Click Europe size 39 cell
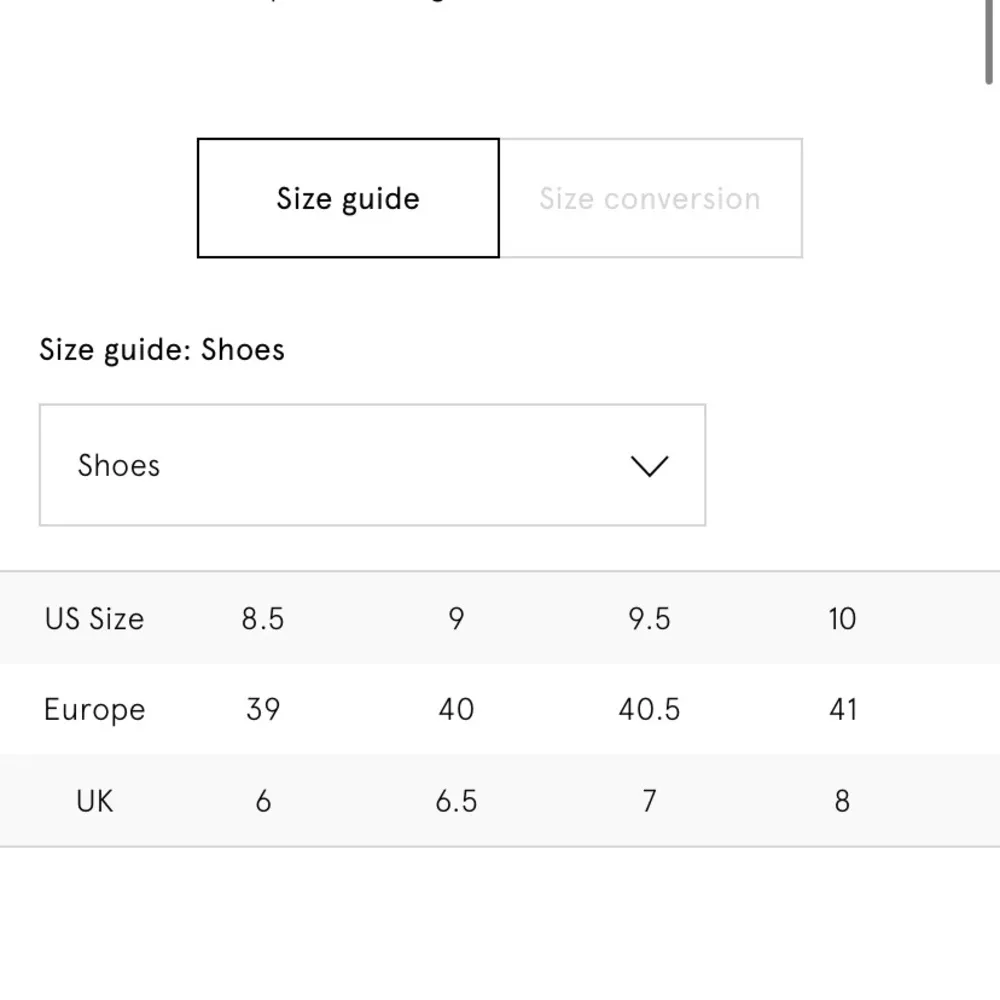The width and height of the screenshot is (1000, 1000). pos(263,709)
